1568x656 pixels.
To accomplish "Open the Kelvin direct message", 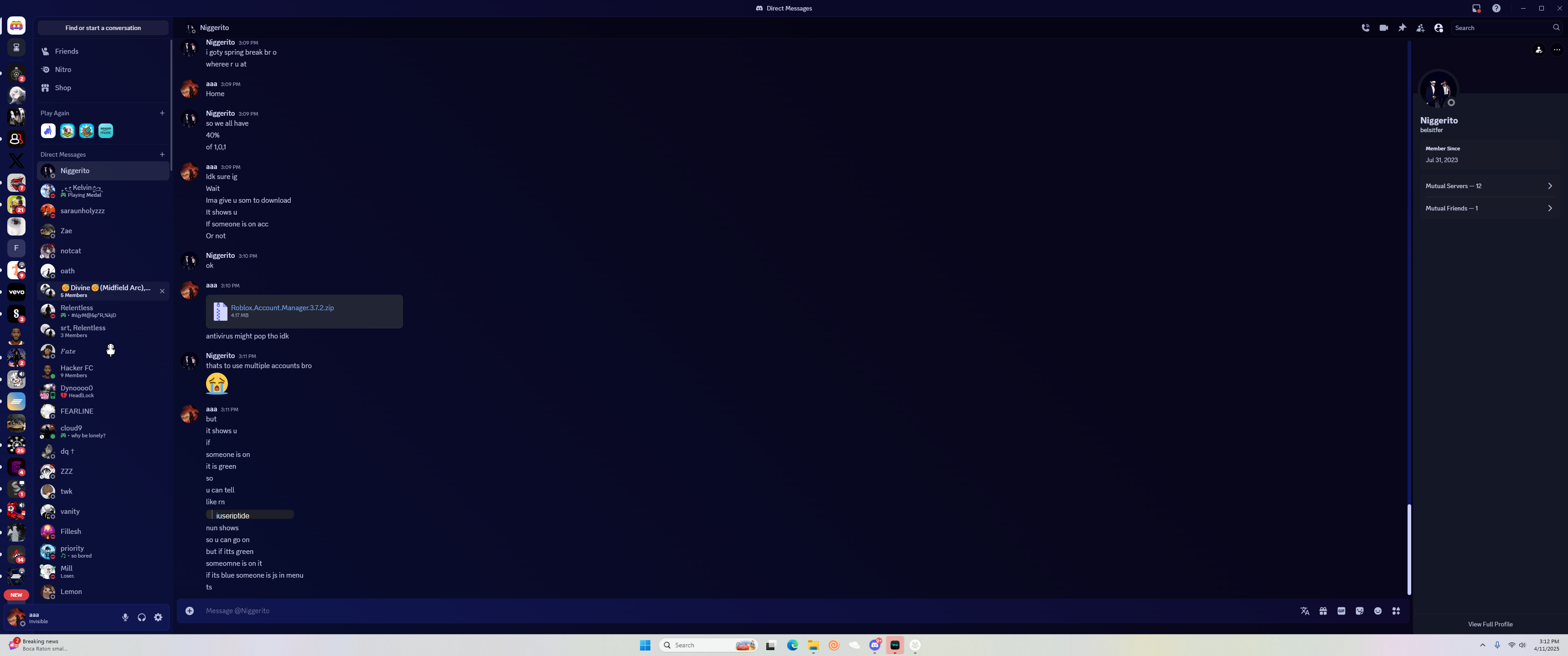I will pos(103,191).
